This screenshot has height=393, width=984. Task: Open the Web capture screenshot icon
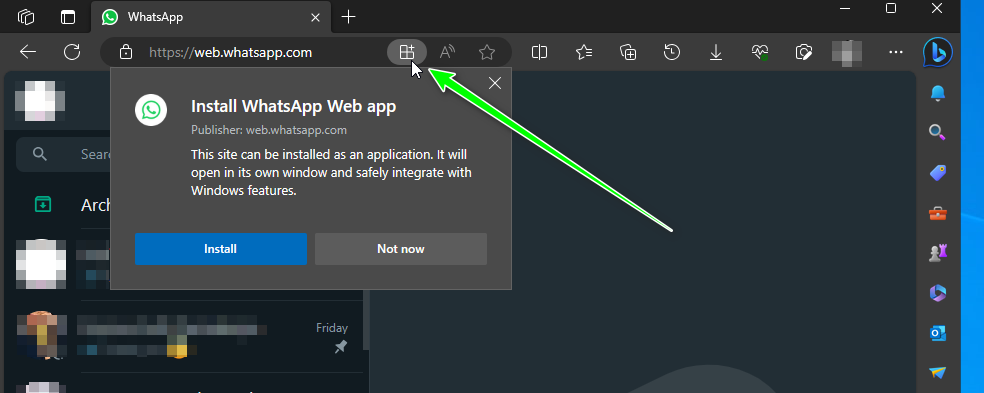tap(803, 52)
